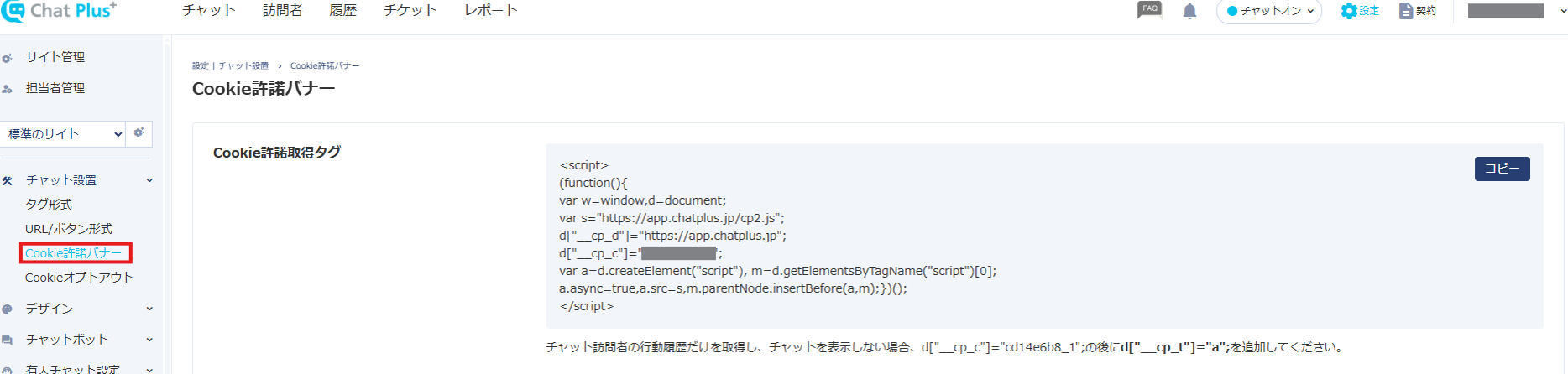The width and height of the screenshot is (1568, 374).
Task: Expand the チャットボット section
Action: coord(149,340)
